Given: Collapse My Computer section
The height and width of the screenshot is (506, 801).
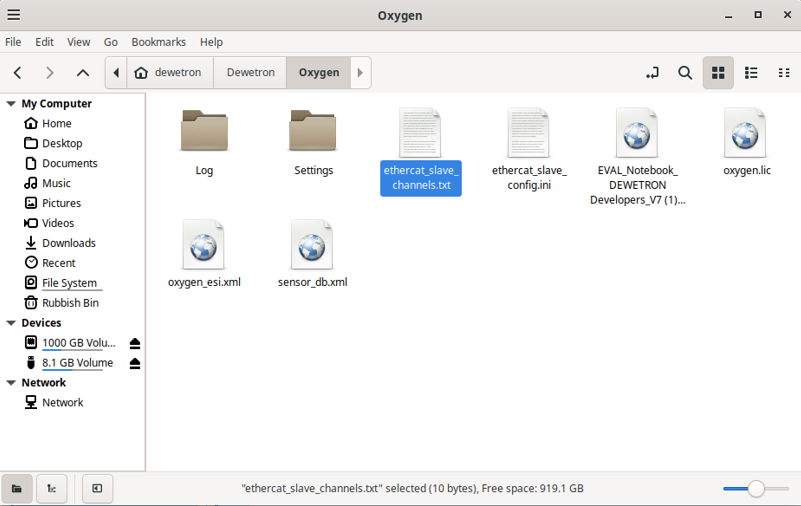Looking at the screenshot, I should coord(11,104).
